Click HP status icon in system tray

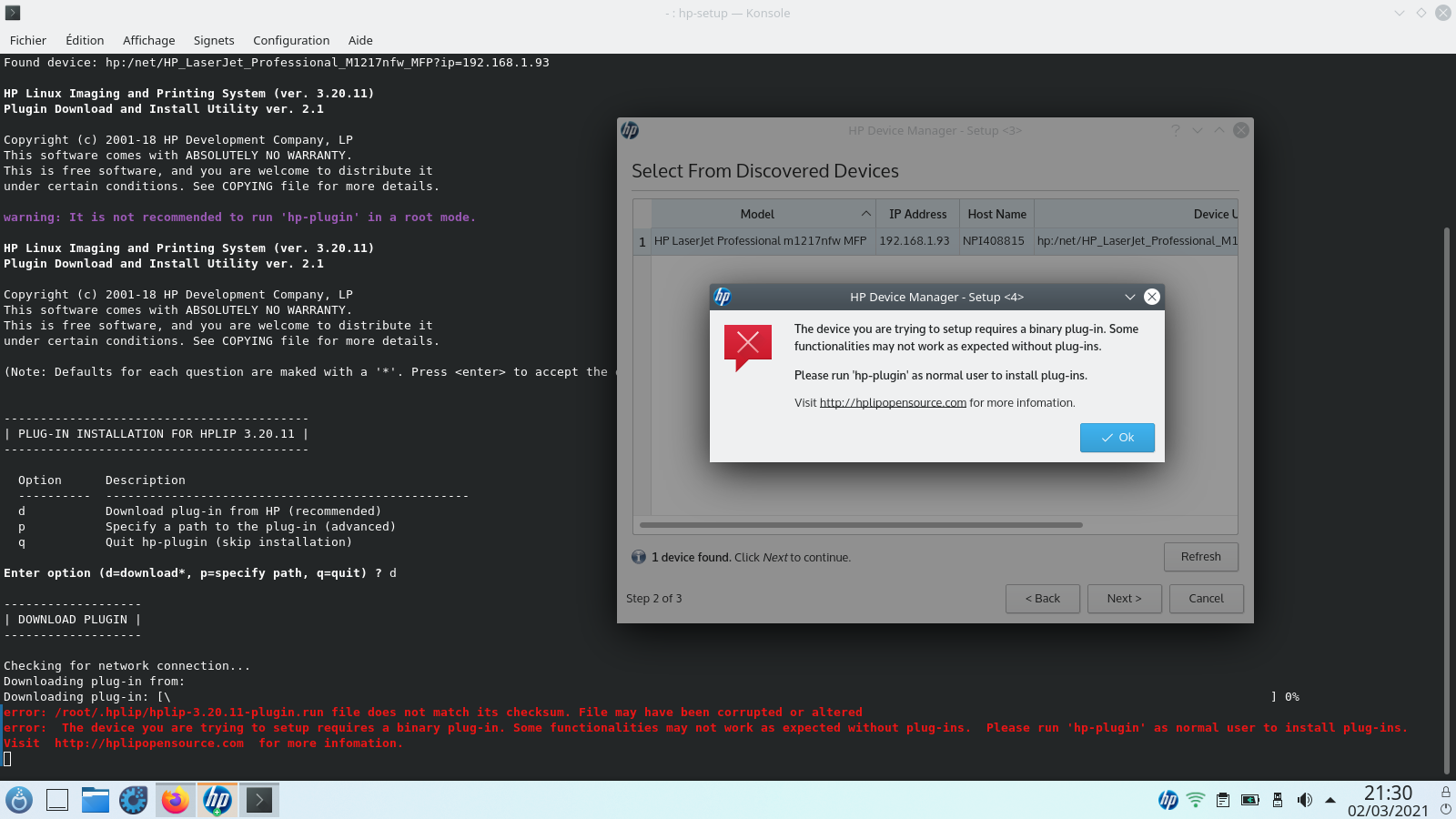1168,800
